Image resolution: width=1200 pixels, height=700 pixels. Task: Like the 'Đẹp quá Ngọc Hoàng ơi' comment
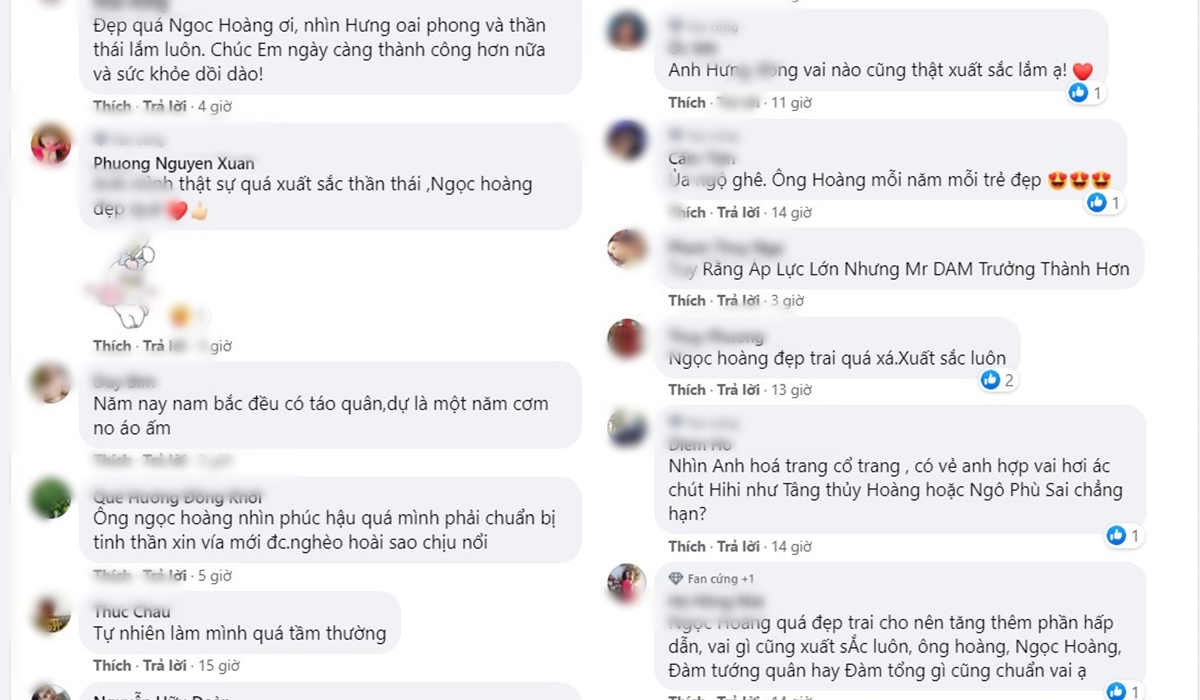coord(112,106)
